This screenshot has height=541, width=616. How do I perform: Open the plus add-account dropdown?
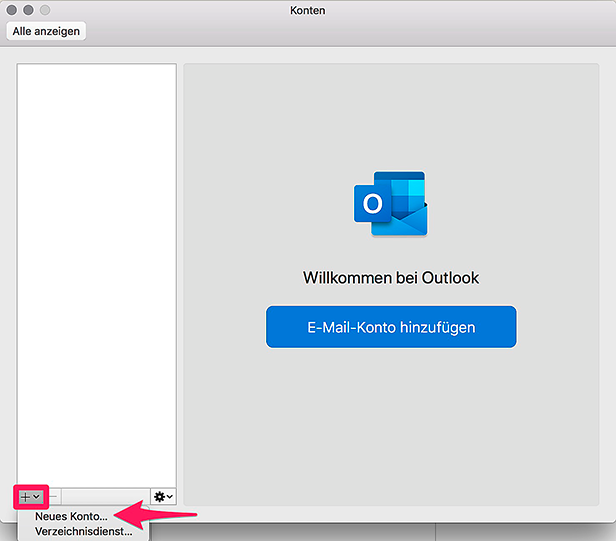coord(31,497)
